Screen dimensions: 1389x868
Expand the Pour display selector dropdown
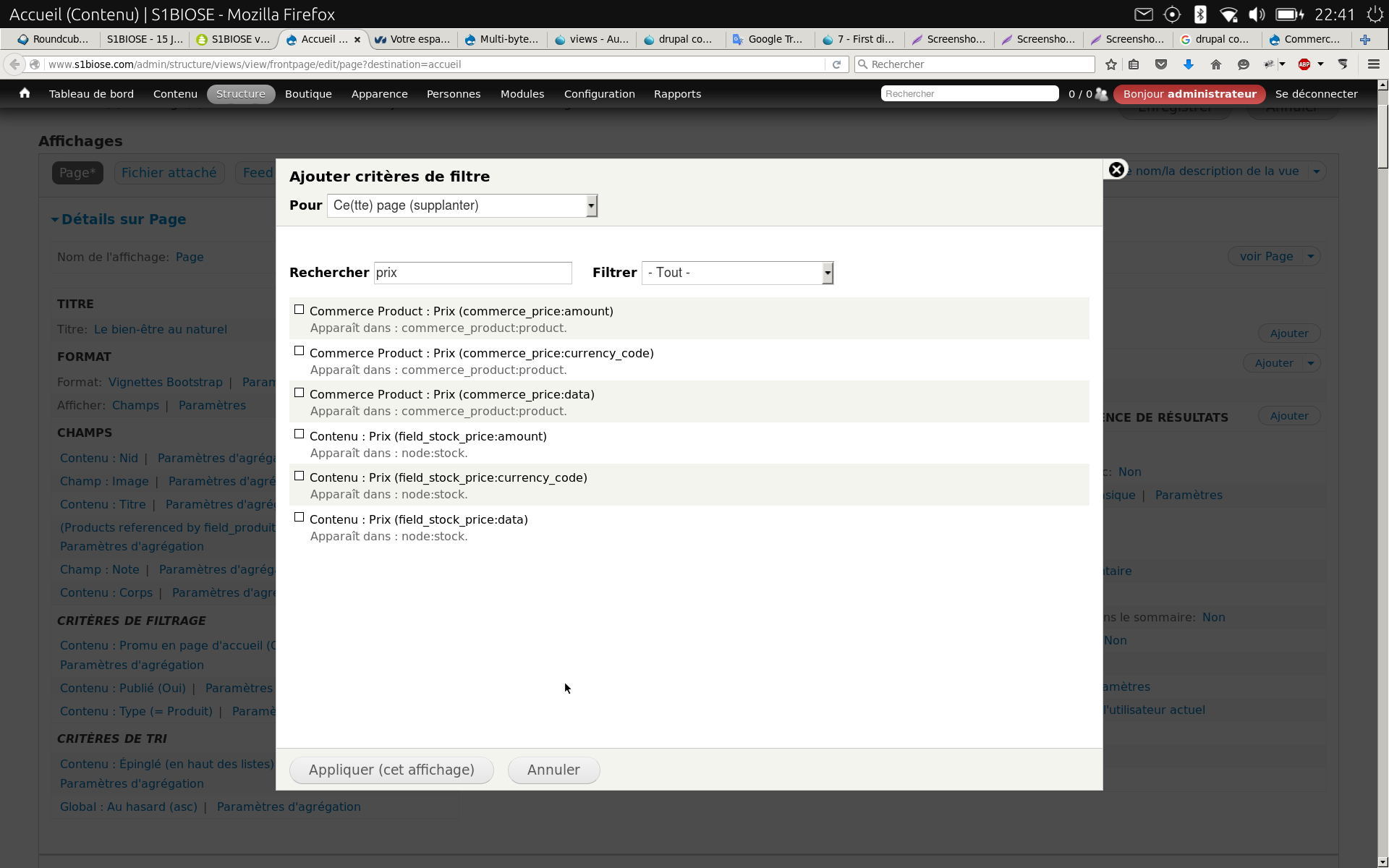[590, 205]
